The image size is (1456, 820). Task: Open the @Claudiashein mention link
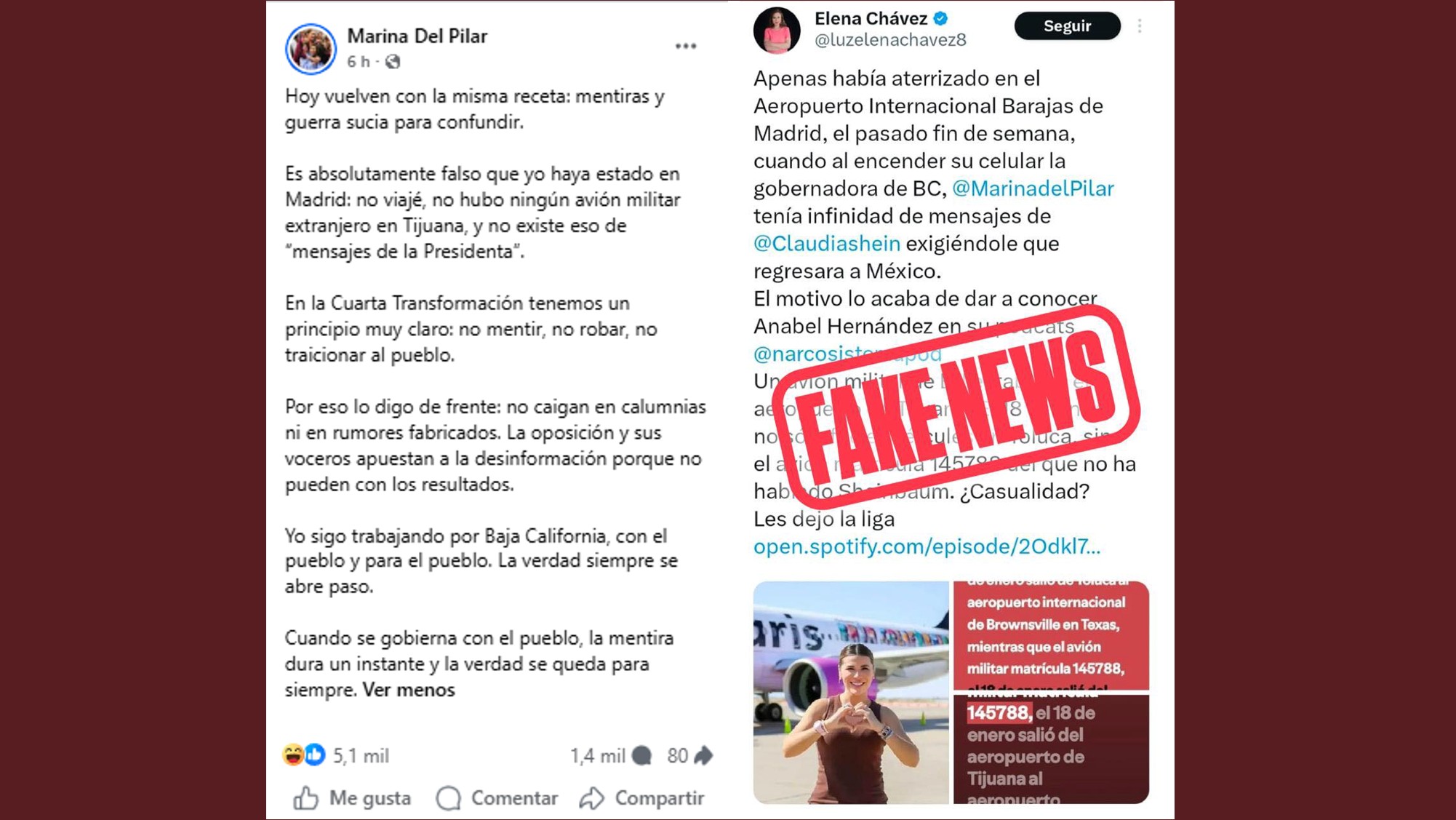827,243
